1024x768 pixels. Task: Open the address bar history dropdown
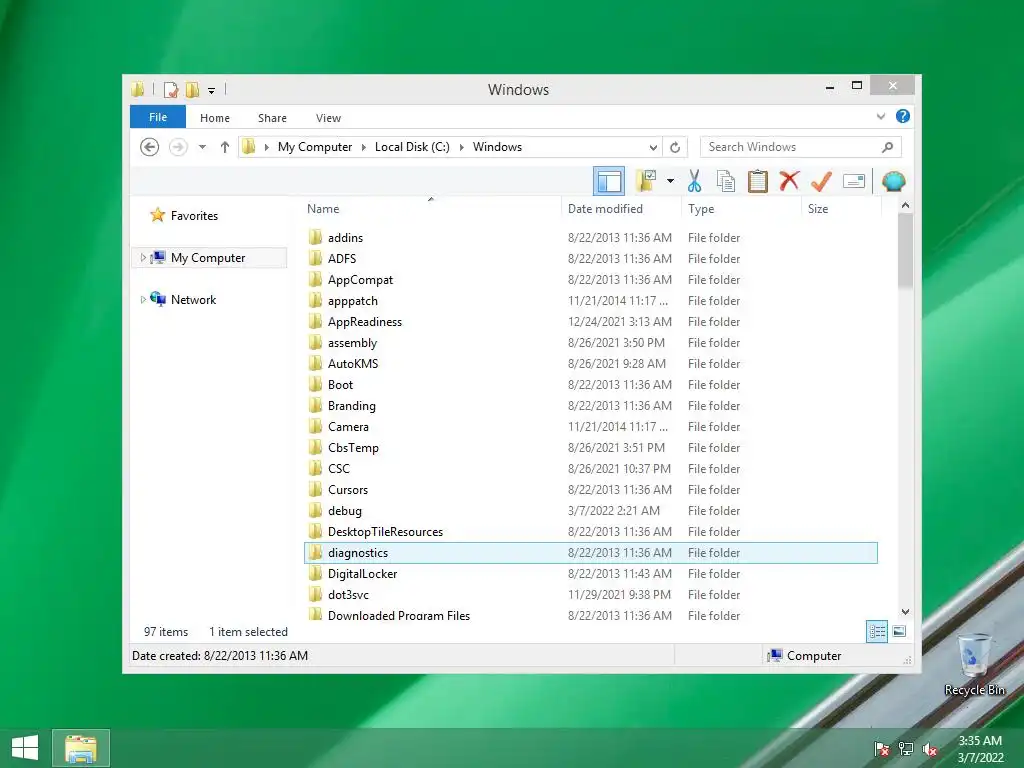click(x=653, y=147)
